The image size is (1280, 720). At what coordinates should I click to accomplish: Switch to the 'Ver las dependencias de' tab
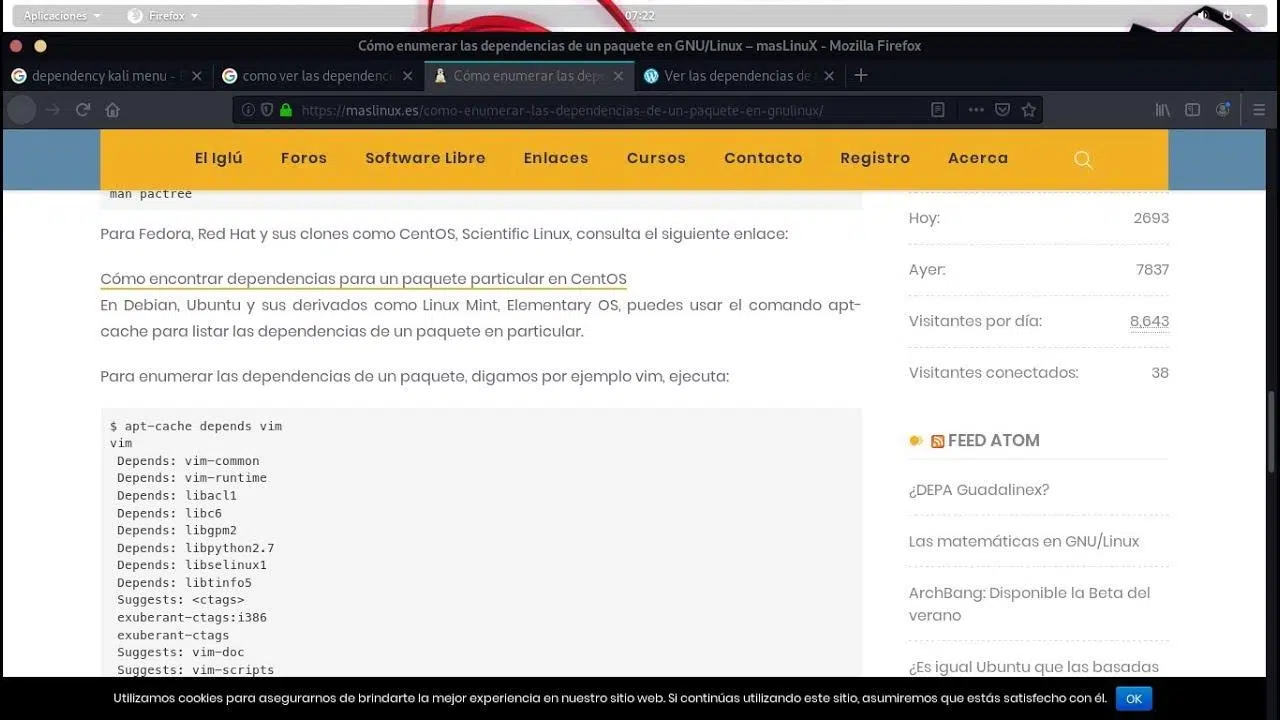[740, 76]
